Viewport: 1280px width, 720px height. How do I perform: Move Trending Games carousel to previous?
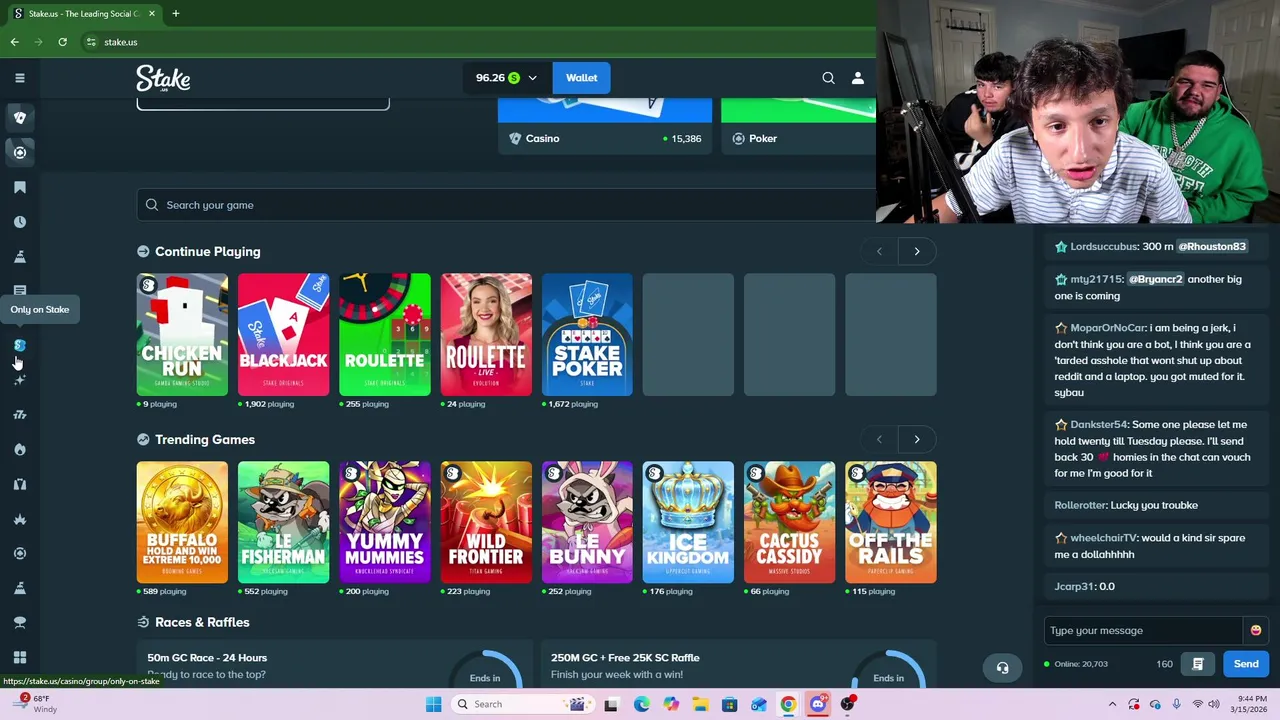tap(879, 439)
